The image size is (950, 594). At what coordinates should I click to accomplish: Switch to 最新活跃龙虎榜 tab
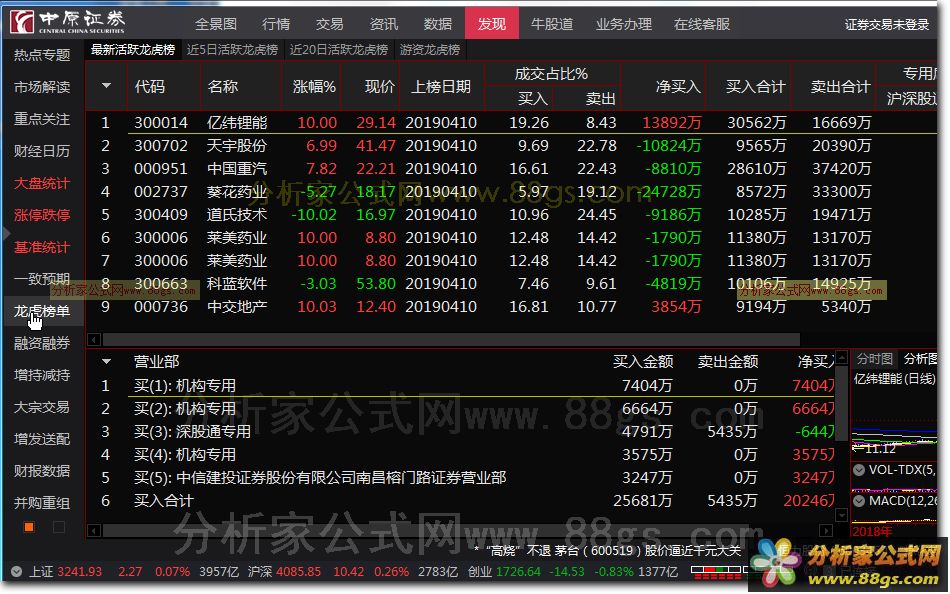click(x=133, y=50)
